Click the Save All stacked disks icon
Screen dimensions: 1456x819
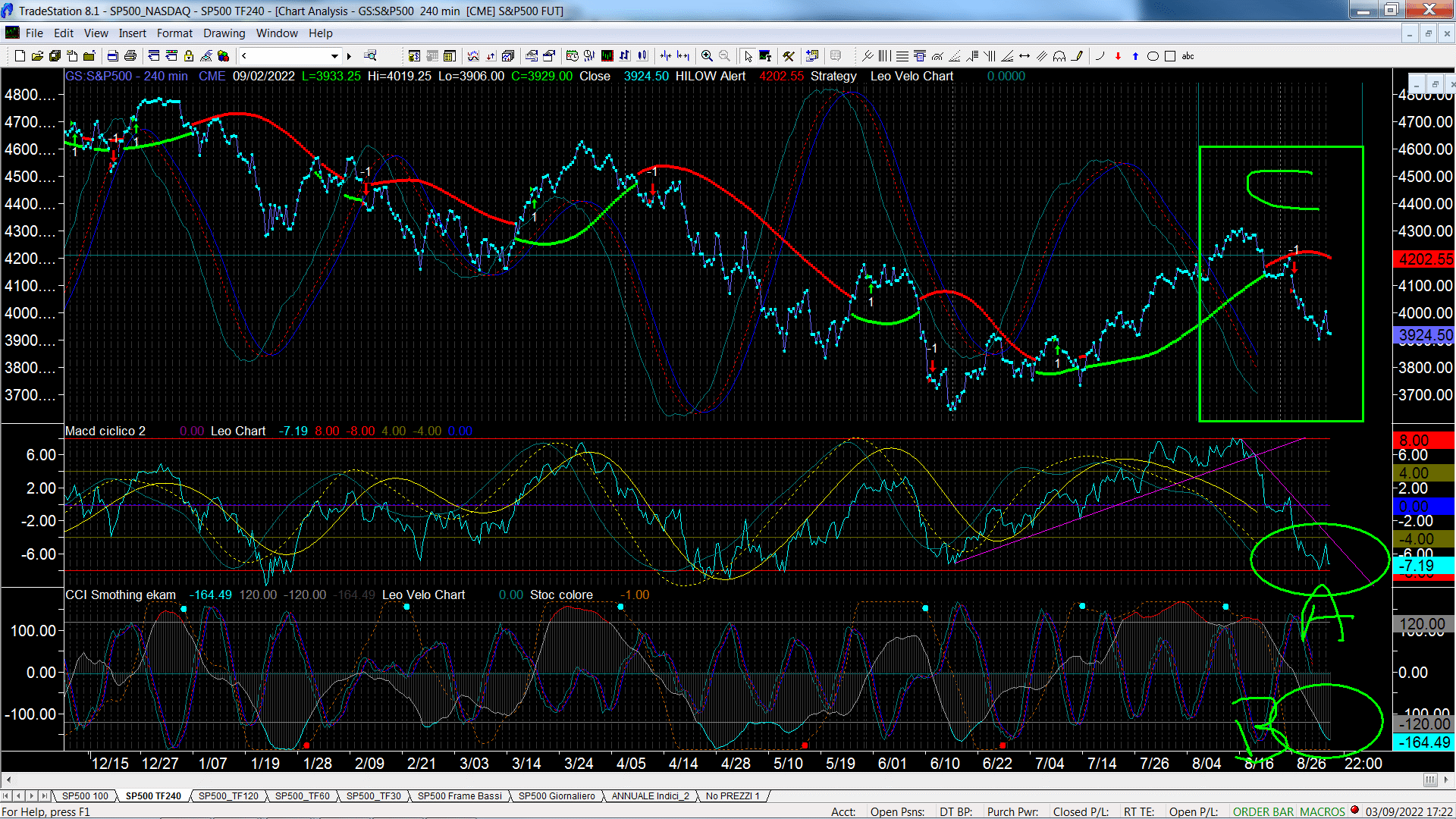click(x=55, y=56)
